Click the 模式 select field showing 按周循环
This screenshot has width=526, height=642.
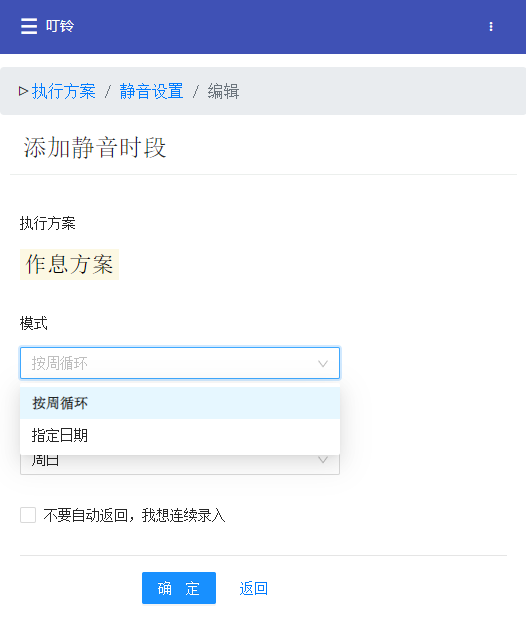pos(180,363)
